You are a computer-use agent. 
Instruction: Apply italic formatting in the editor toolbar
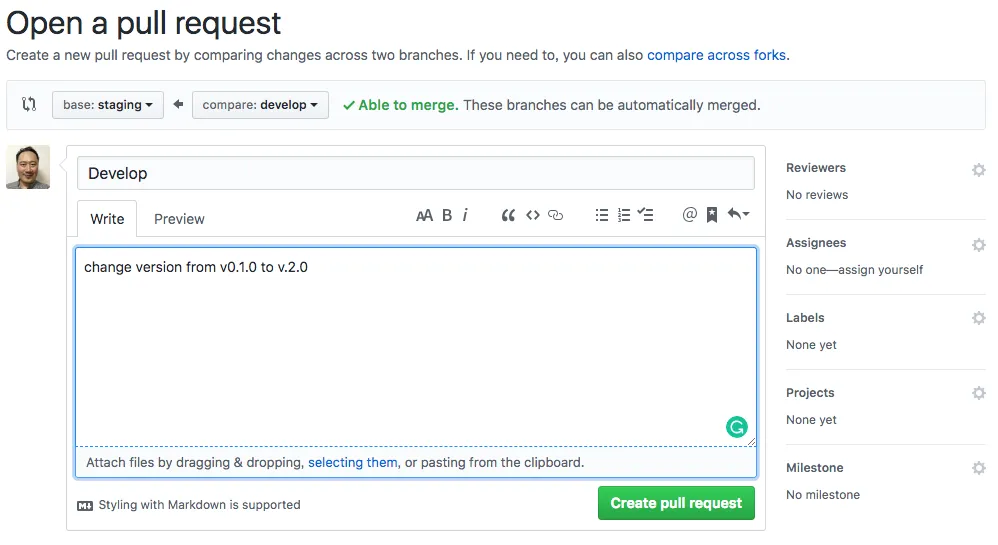(x=465, y=215)
